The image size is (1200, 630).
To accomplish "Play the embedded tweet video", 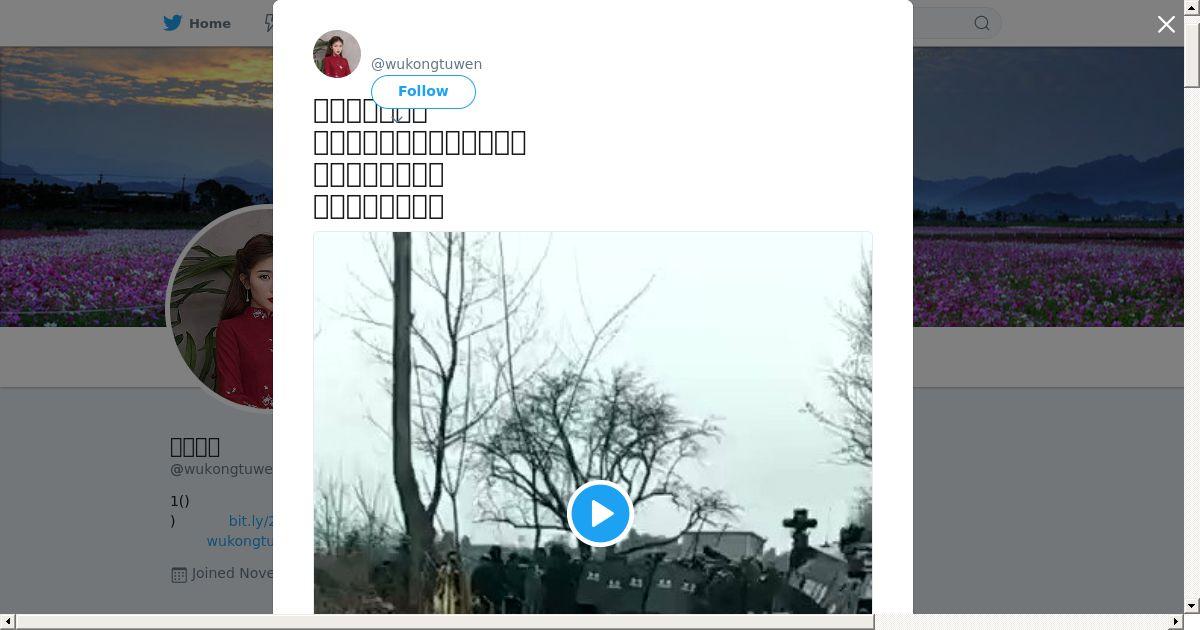I will pos(600,513).
